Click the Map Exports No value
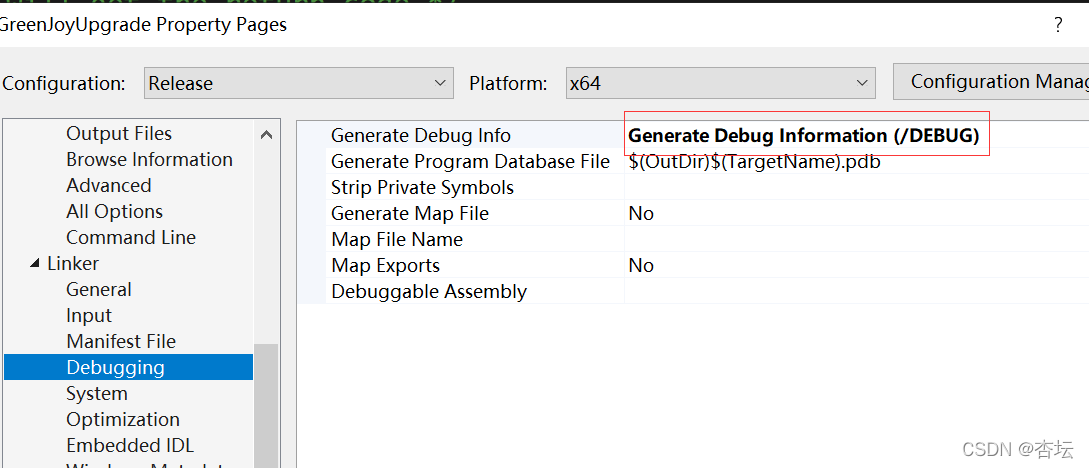The width and height of the screenshot is (1089, 468). tap(641, 266)
